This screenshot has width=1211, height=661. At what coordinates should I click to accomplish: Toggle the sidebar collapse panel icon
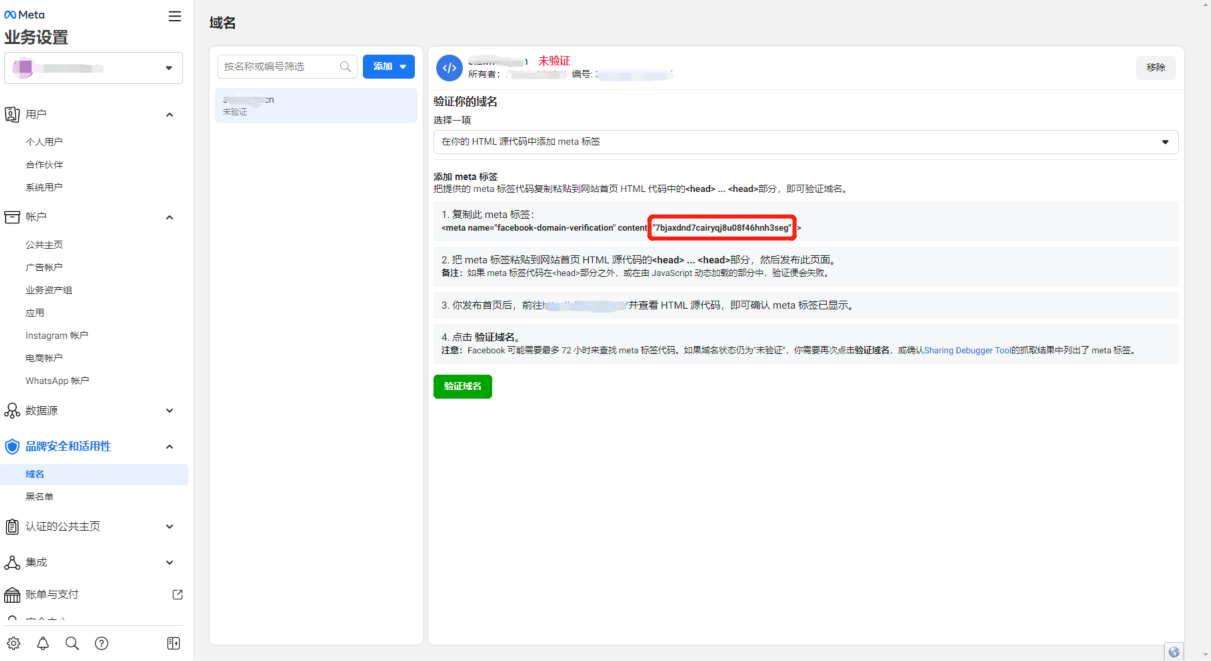(x=174, y=643)
